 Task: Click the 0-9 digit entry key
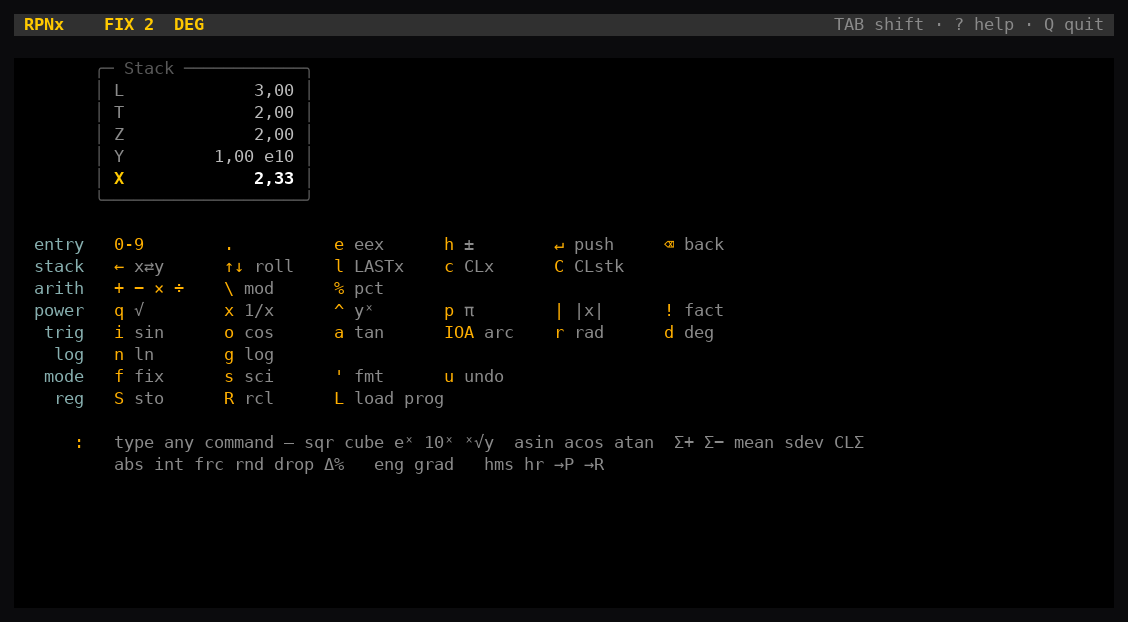(x=129, y=244)
